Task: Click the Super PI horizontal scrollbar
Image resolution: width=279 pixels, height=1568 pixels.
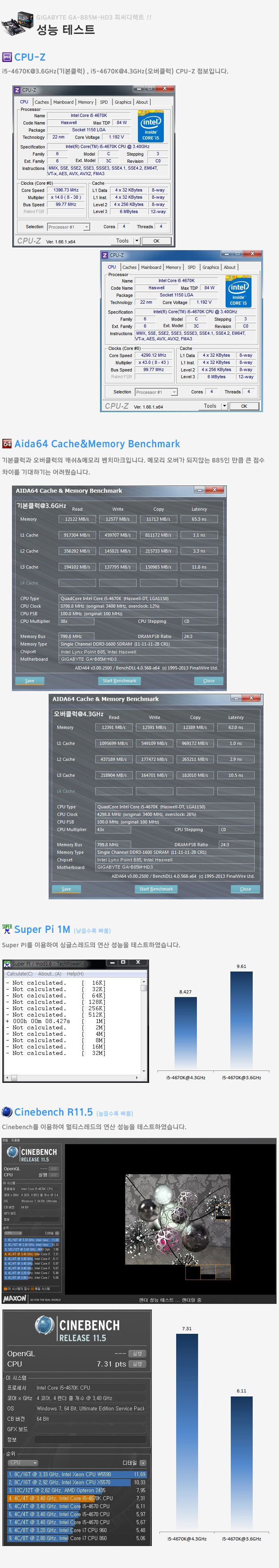Action: click(x=72, y=1078)
